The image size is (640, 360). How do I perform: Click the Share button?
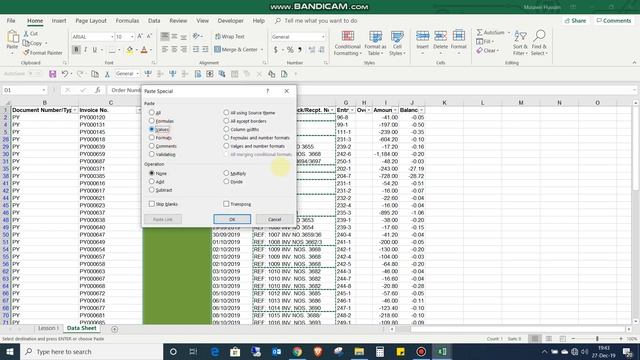(575, 20)
